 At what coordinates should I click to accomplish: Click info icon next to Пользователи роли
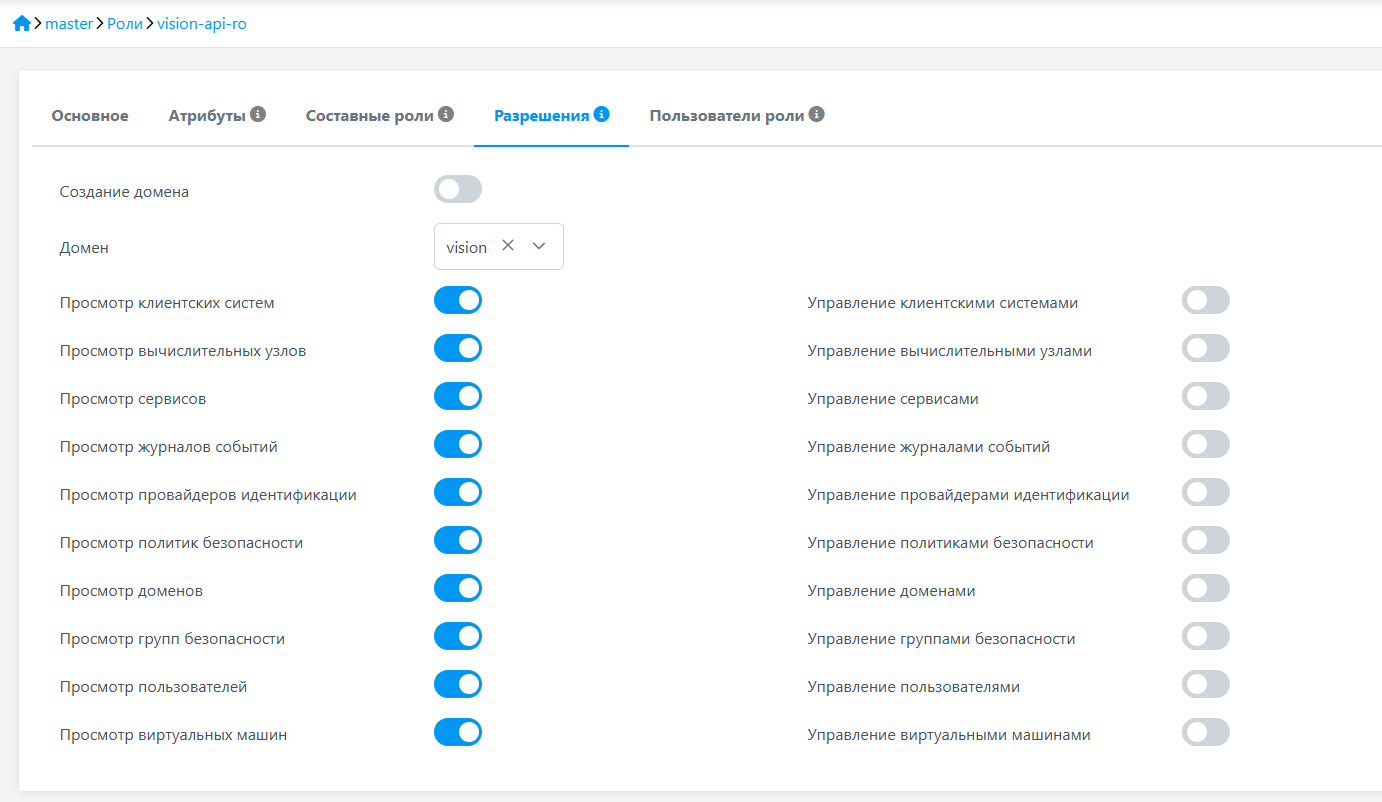click(817, 115)
